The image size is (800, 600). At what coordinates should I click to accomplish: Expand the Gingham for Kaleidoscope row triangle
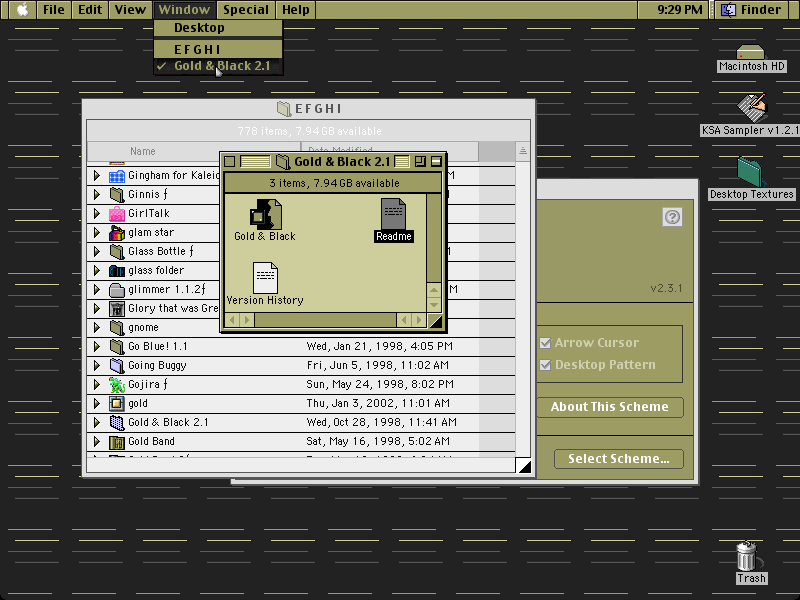point(96,176)
